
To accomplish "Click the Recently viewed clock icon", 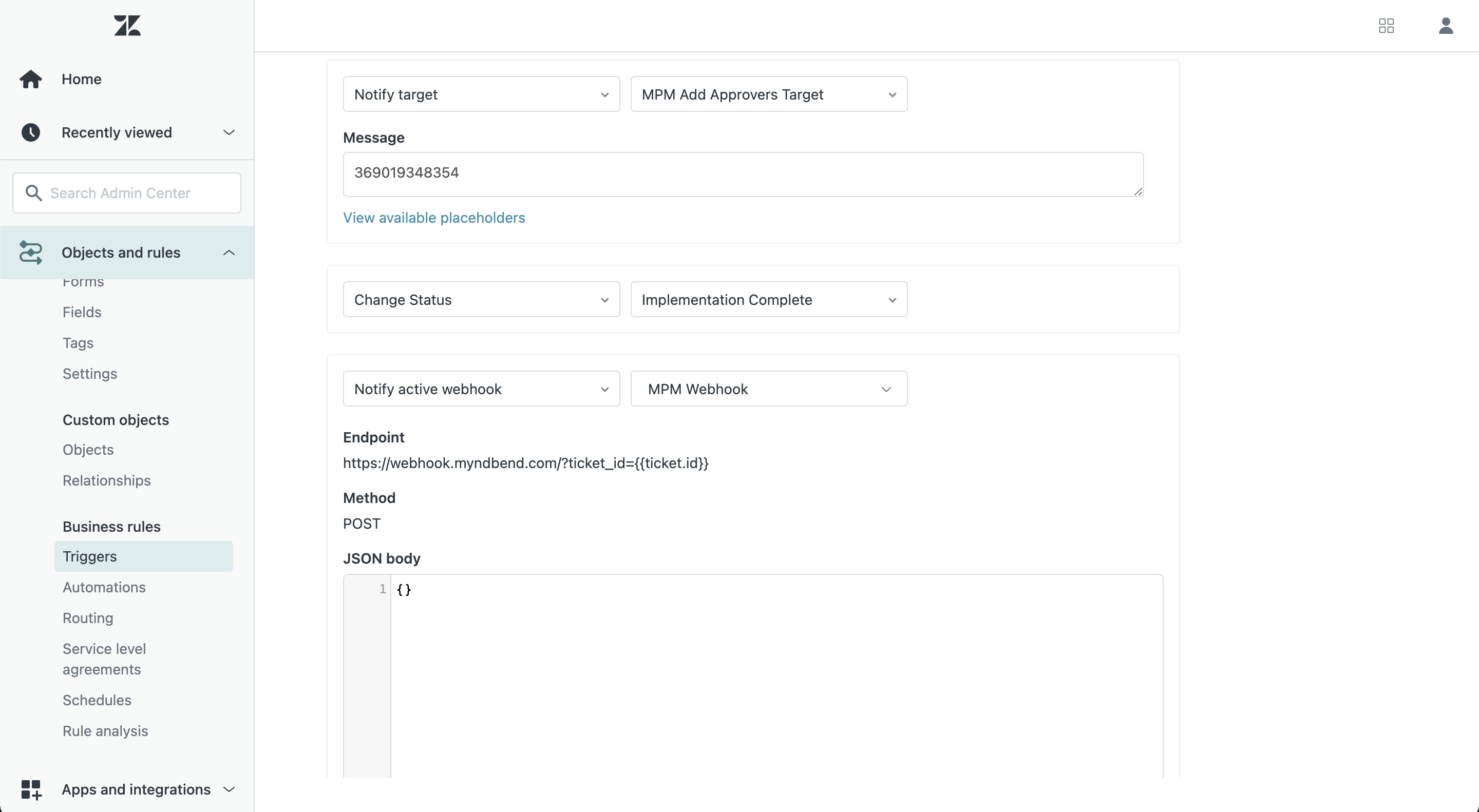I will (x=30, y=132).
